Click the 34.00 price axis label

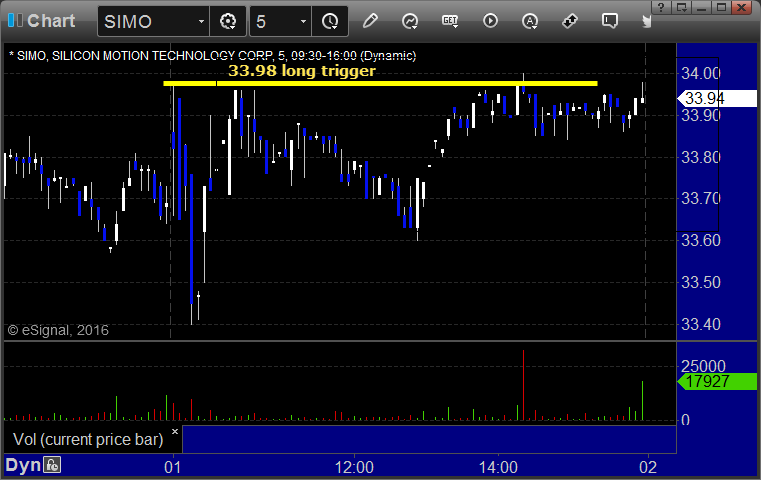(x=700, y=74)
